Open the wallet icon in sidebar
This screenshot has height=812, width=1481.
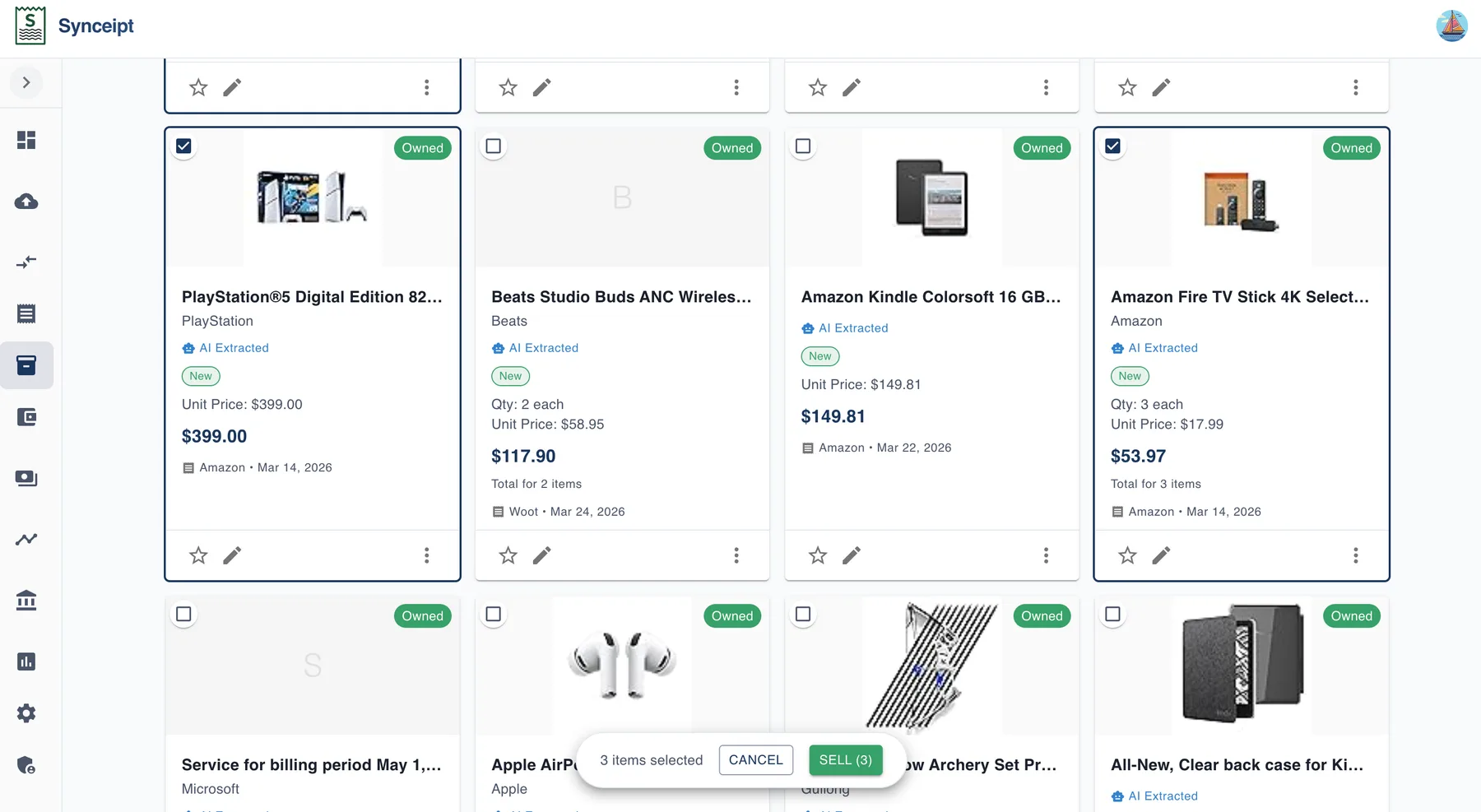click(x=26, y=417)
